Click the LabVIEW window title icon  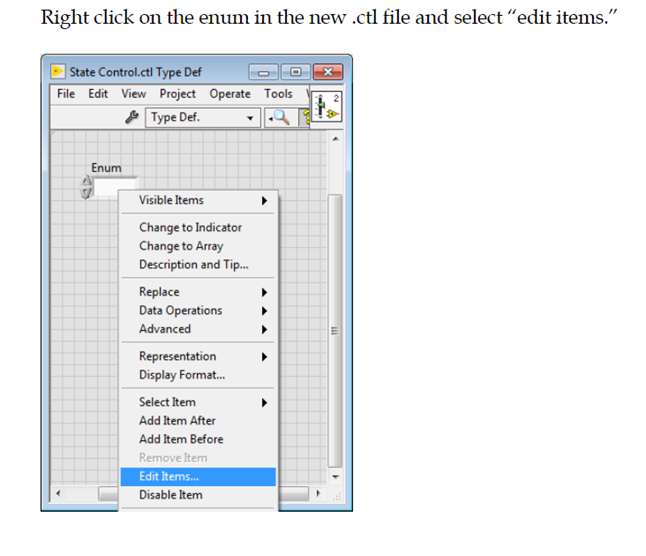[58, 72]
